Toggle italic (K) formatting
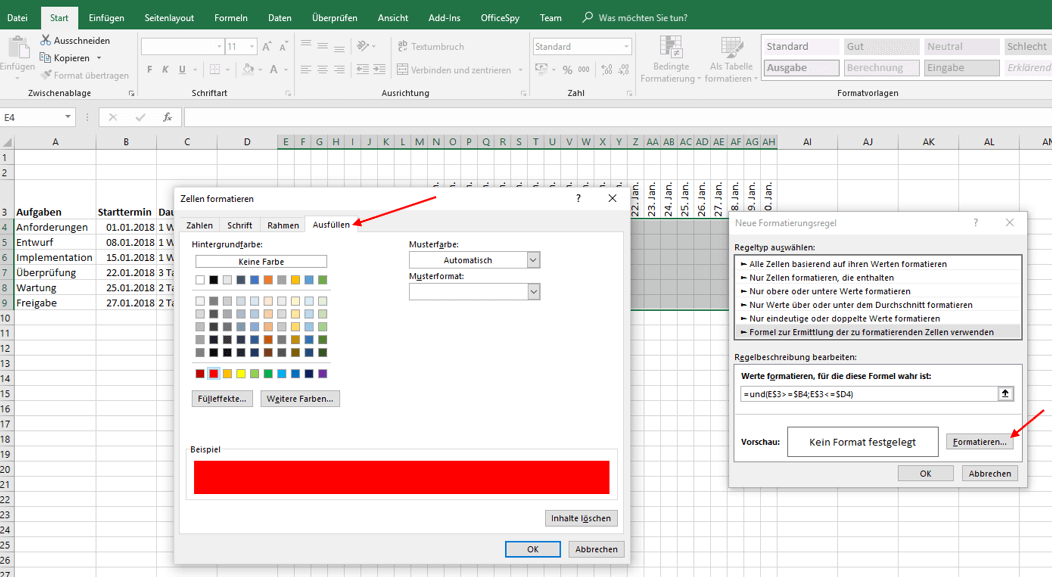 click(166, 70)
